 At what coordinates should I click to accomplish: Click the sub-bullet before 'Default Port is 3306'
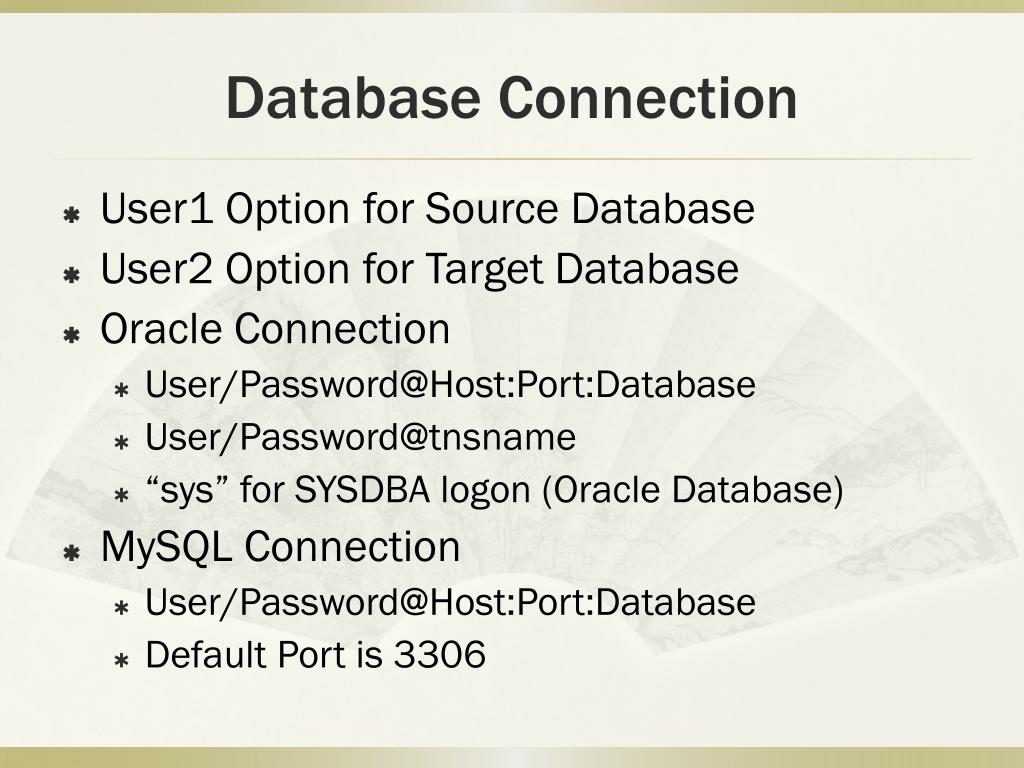click(121, 661)
